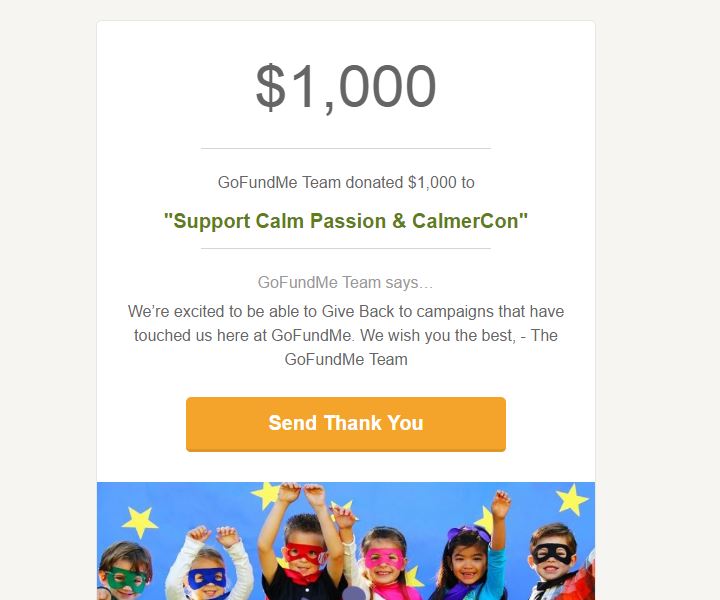720x600 pixels.
Task: Click the GoFundMe Team donated $1,000 line
Action: tap(346, 182)
